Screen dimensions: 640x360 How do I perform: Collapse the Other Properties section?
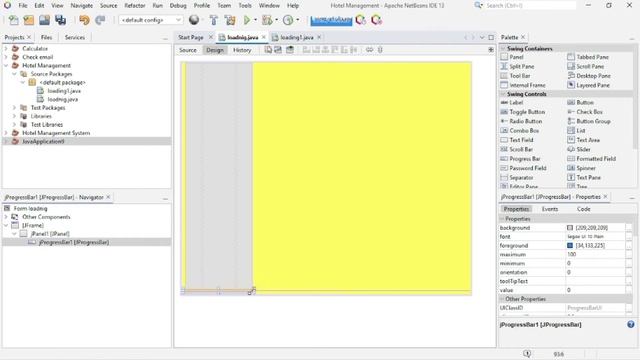[x=502, y=299]
